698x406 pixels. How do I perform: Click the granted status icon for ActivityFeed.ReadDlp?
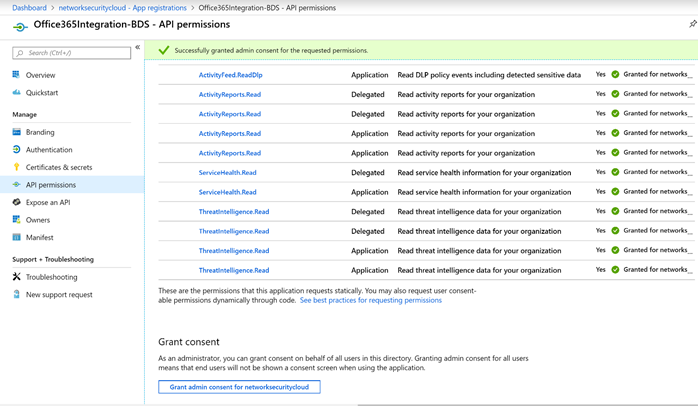coord(615,74)
